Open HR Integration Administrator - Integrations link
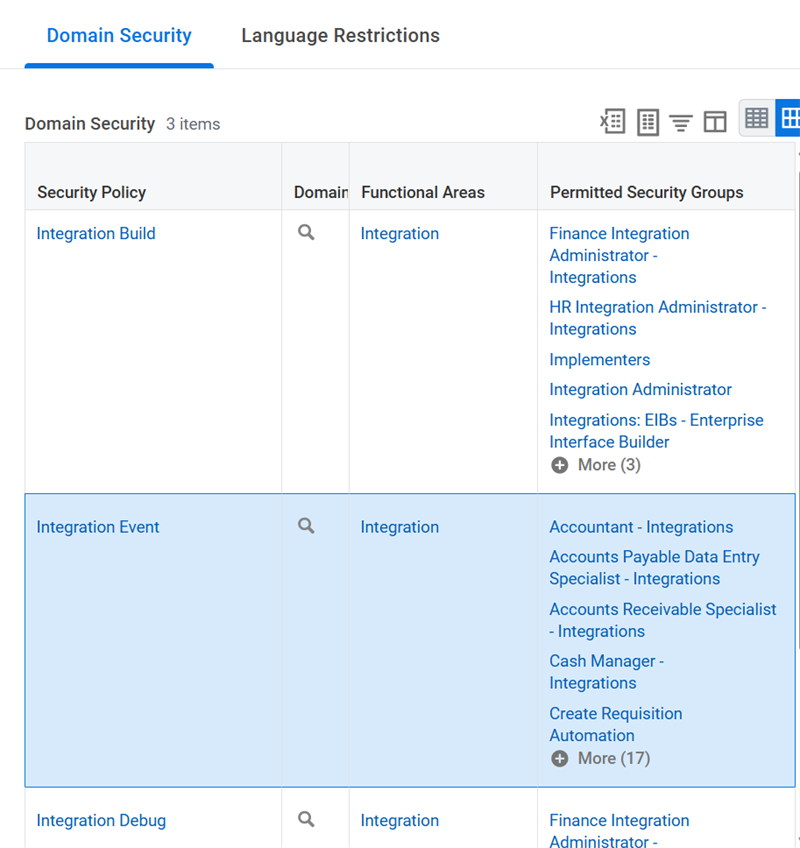The width and height of the screenshot is (800, 848). tap(658, 318)
